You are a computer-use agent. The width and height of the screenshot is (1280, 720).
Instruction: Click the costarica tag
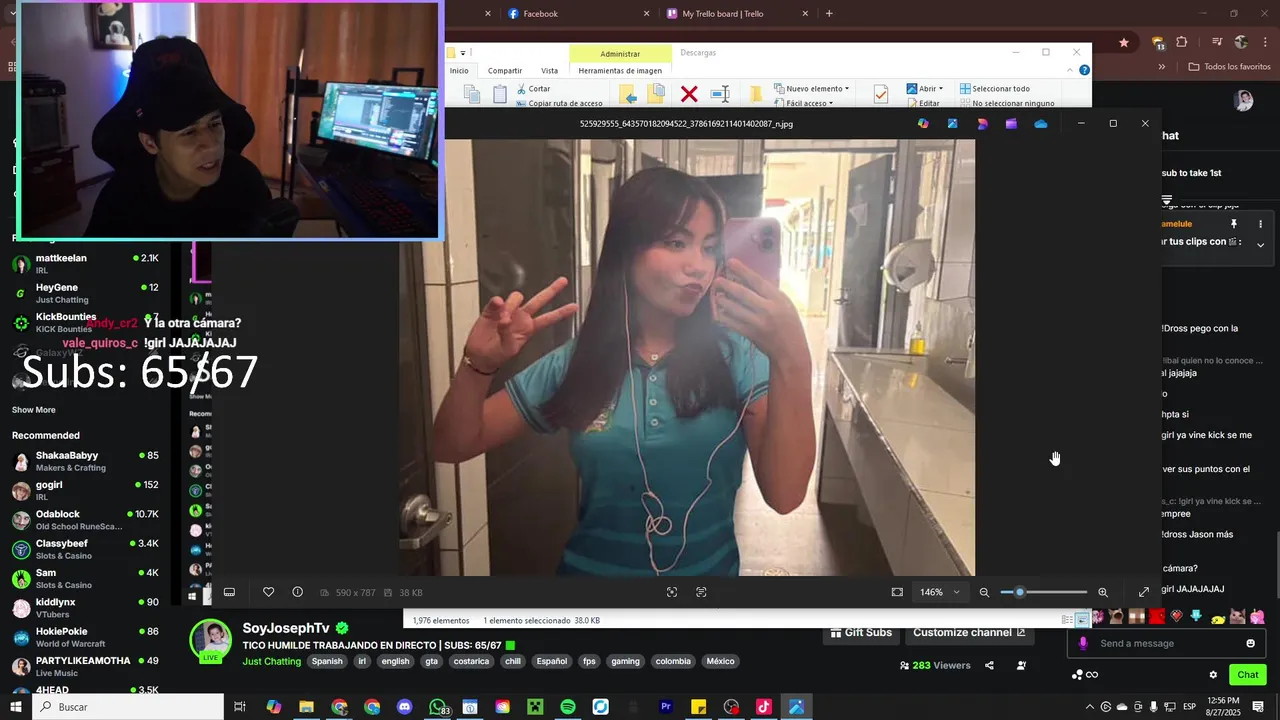(x=471, y=661)
